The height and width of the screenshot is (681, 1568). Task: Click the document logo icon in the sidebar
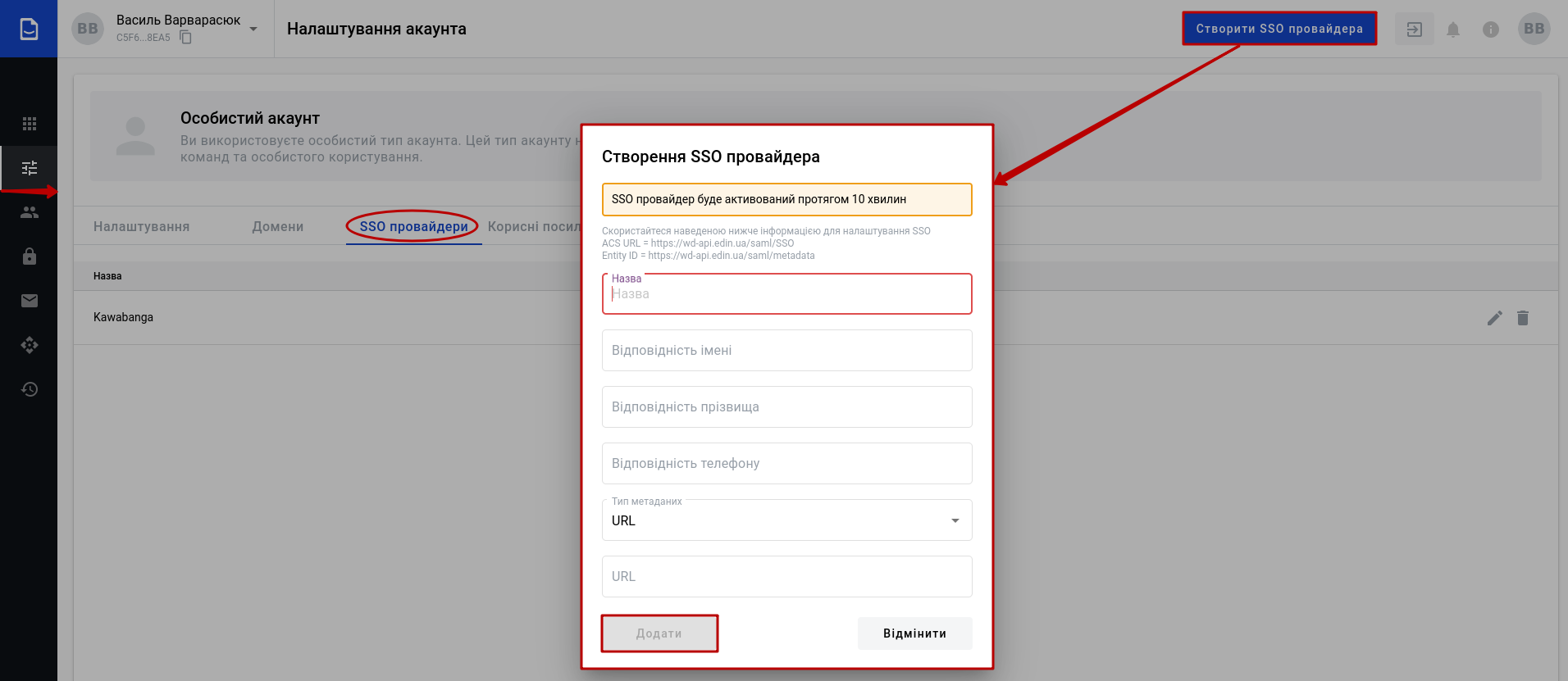(x=29, y=29)
